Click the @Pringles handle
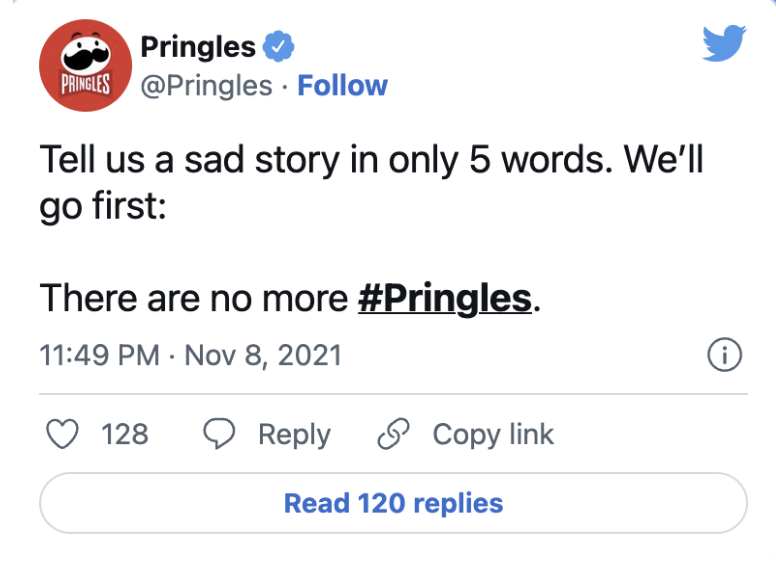The image size is (776, 564). tap(206, 86)
